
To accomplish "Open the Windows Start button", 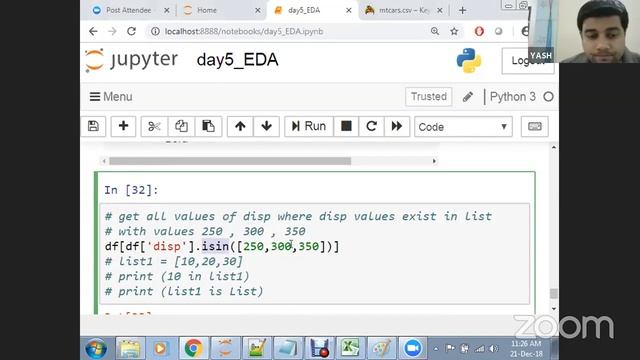I will (x=96, y=349).
